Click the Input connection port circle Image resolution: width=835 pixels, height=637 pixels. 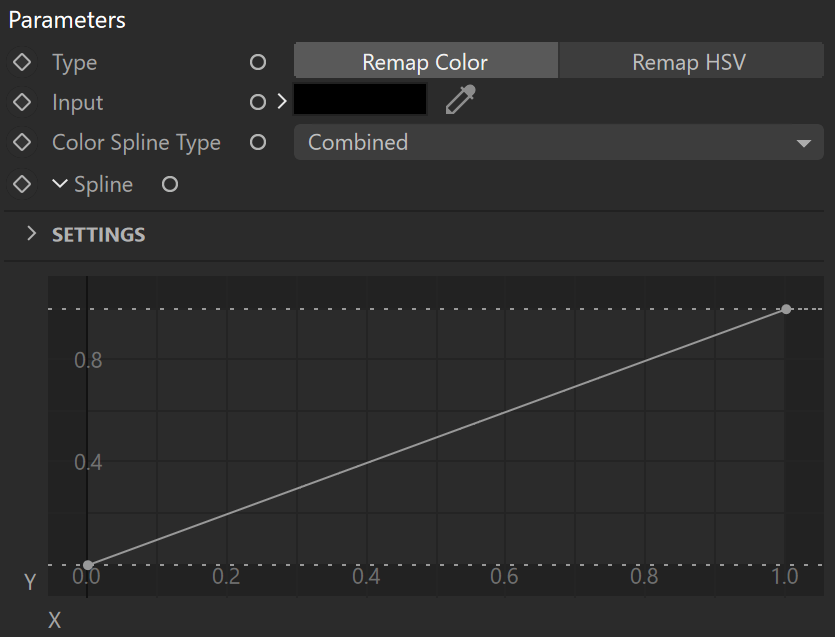point(258,102)
